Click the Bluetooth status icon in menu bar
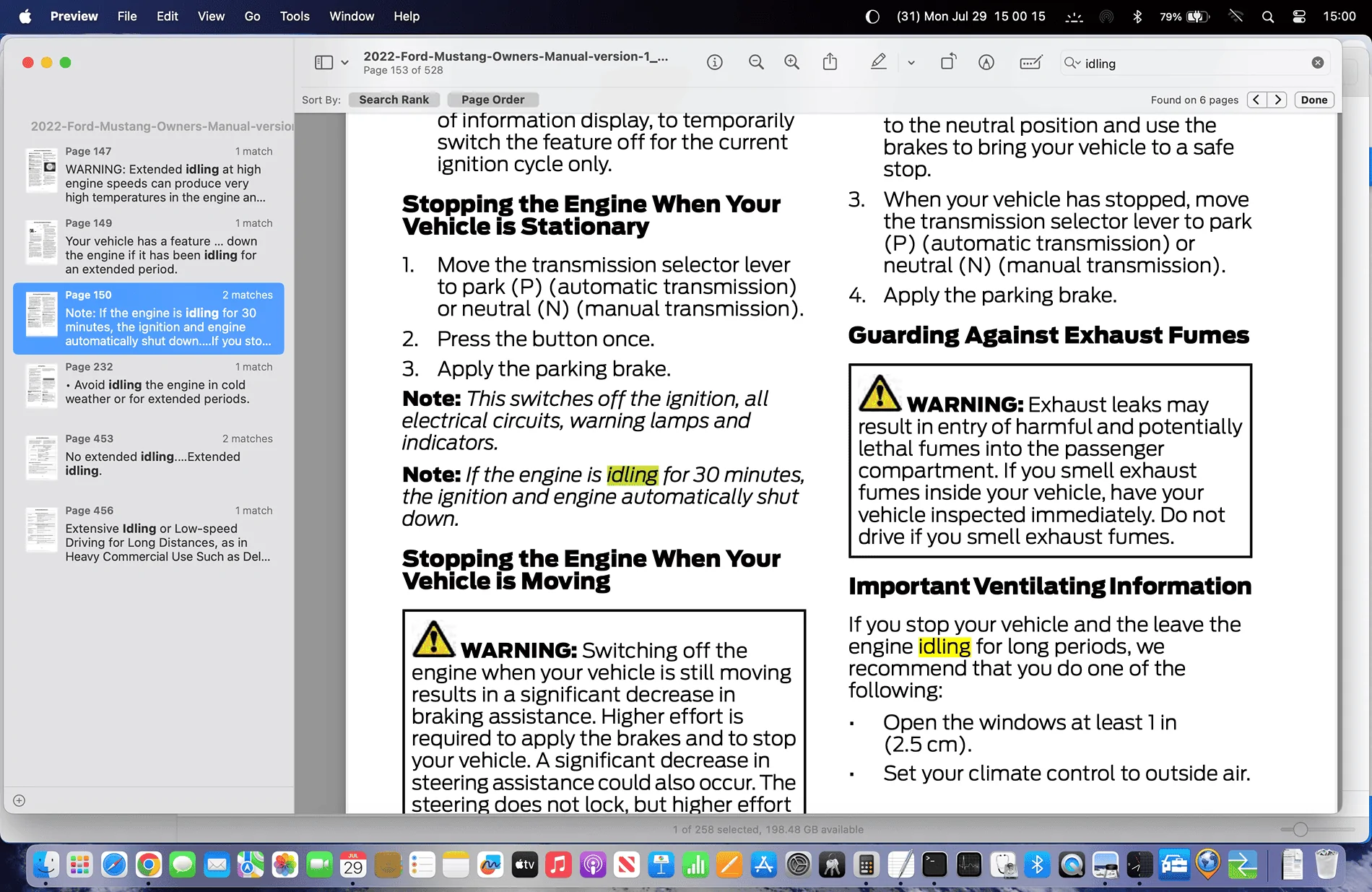Image resolution: width=1372 pixels, height=892 pixels. (1137, 16)
